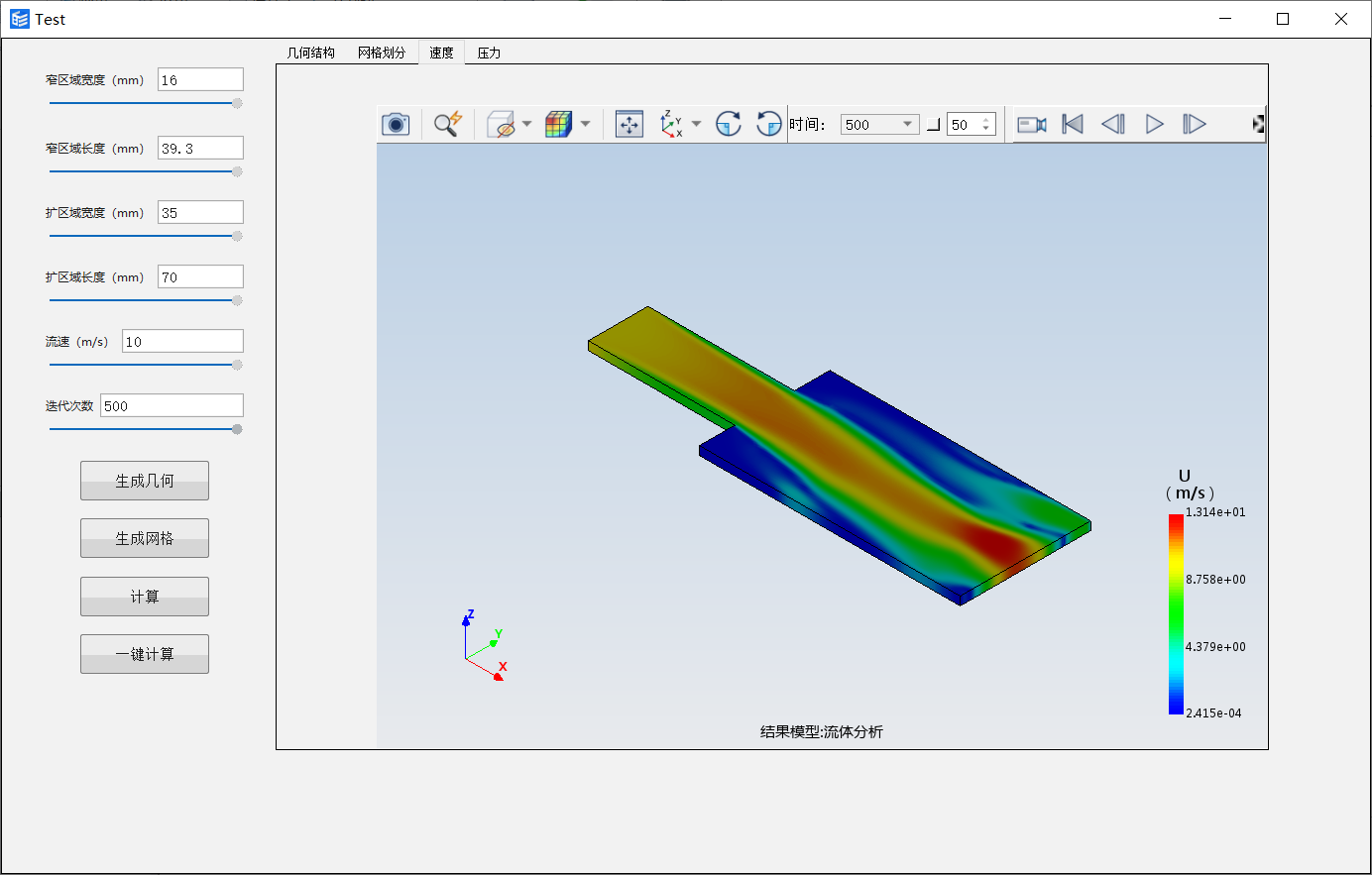Open the dropdown arrow beside the colored cube icon
Image resolution: width=1372 pixels, height=875 pixels.
click(x=585, y=124)
